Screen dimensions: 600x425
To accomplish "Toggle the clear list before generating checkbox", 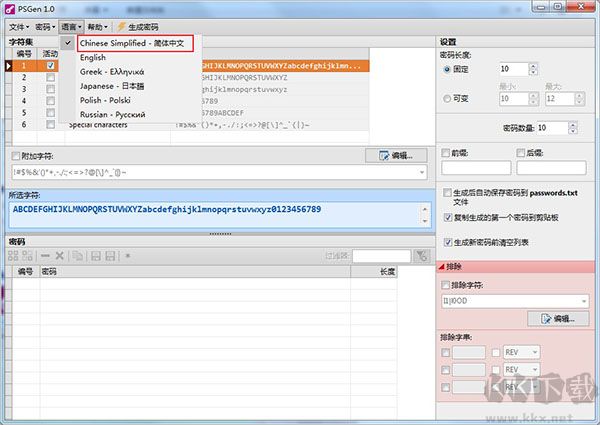I will [448, 242].
